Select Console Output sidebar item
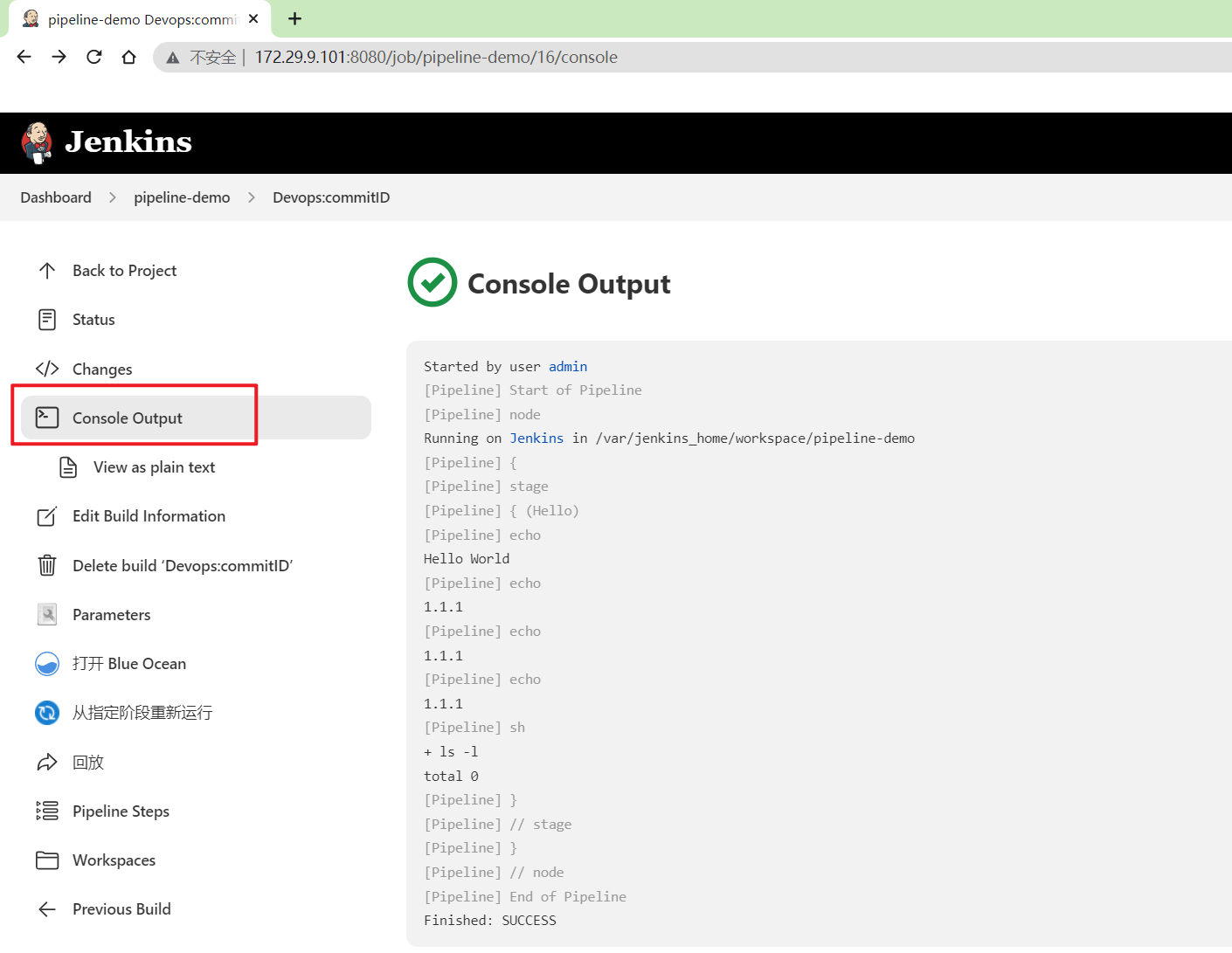 (x=196, y=418)
